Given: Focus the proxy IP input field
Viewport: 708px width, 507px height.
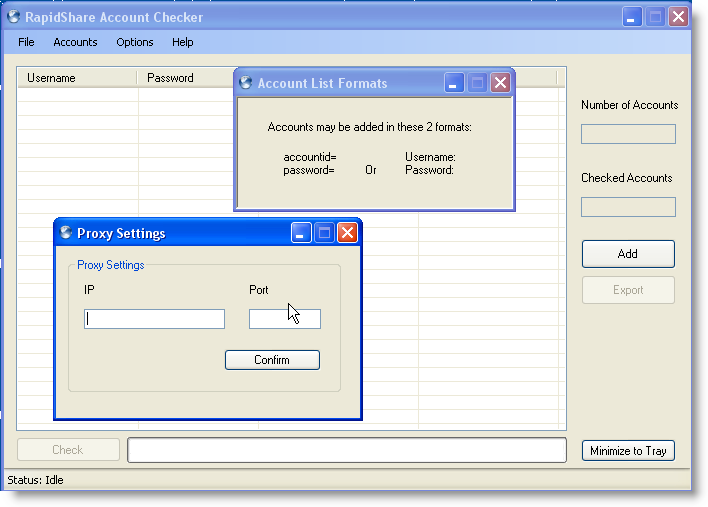Looking at the screenshot, I should [x=154, y=319].
